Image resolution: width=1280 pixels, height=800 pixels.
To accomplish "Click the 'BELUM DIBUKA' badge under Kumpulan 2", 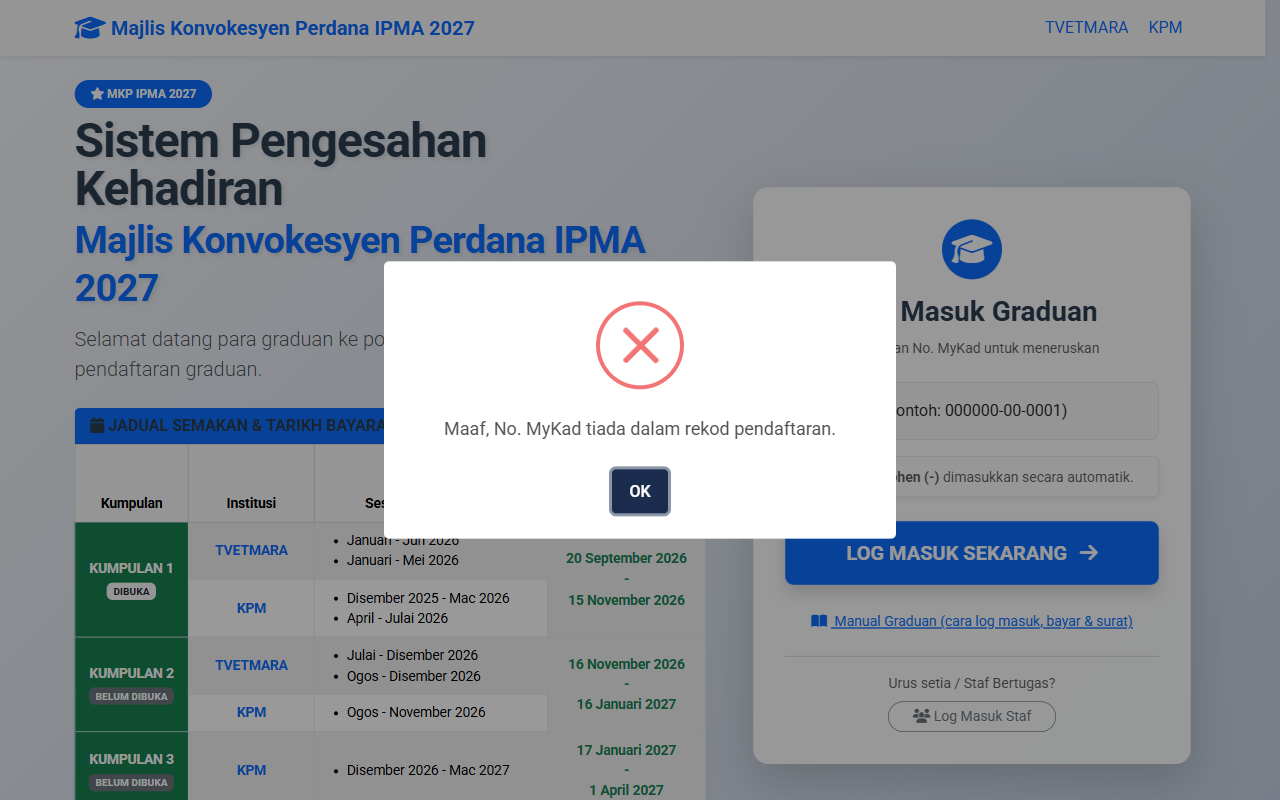I will 131,696.
